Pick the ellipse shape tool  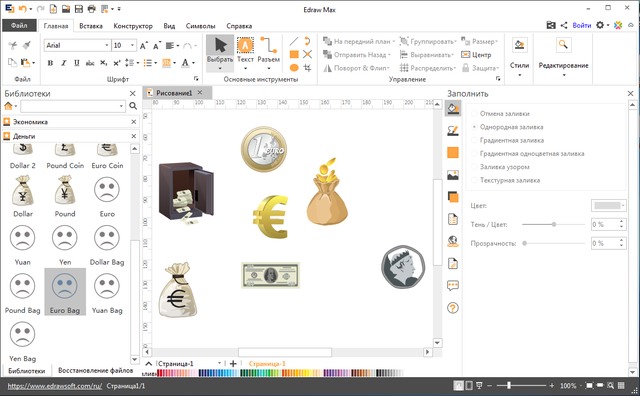tap(294, 68)
